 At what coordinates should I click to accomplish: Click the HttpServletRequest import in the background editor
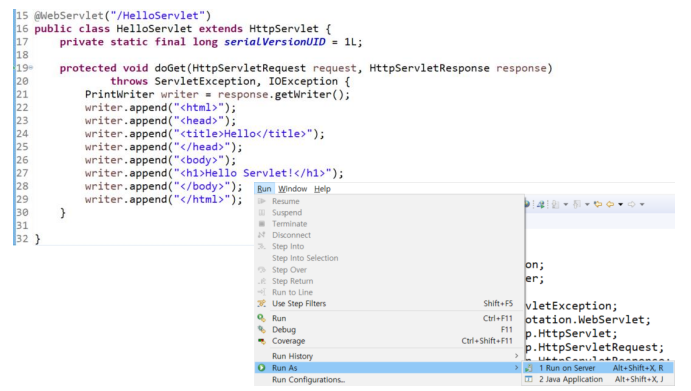(595, 347)
